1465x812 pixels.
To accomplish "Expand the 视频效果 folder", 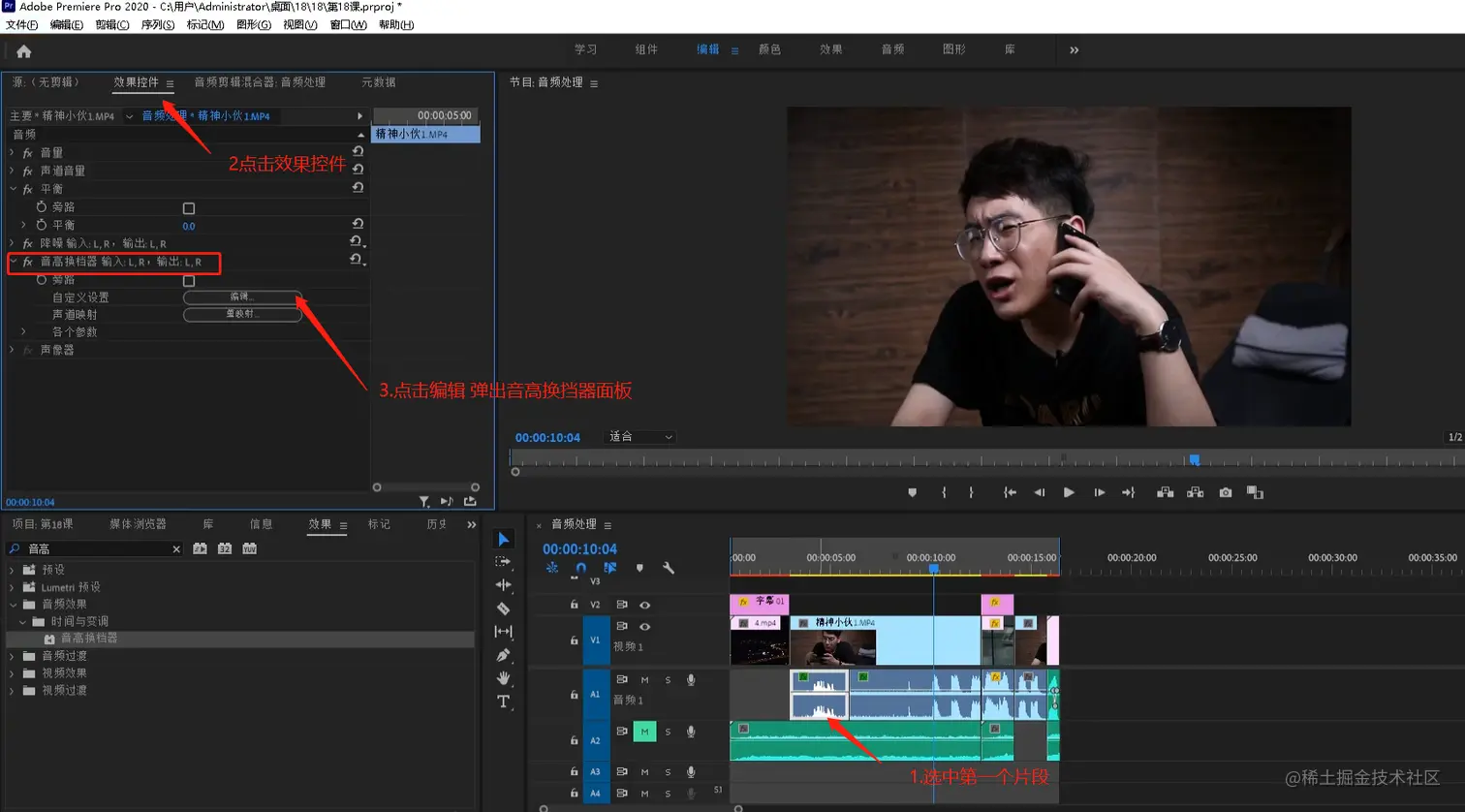I will pos(12,673).
